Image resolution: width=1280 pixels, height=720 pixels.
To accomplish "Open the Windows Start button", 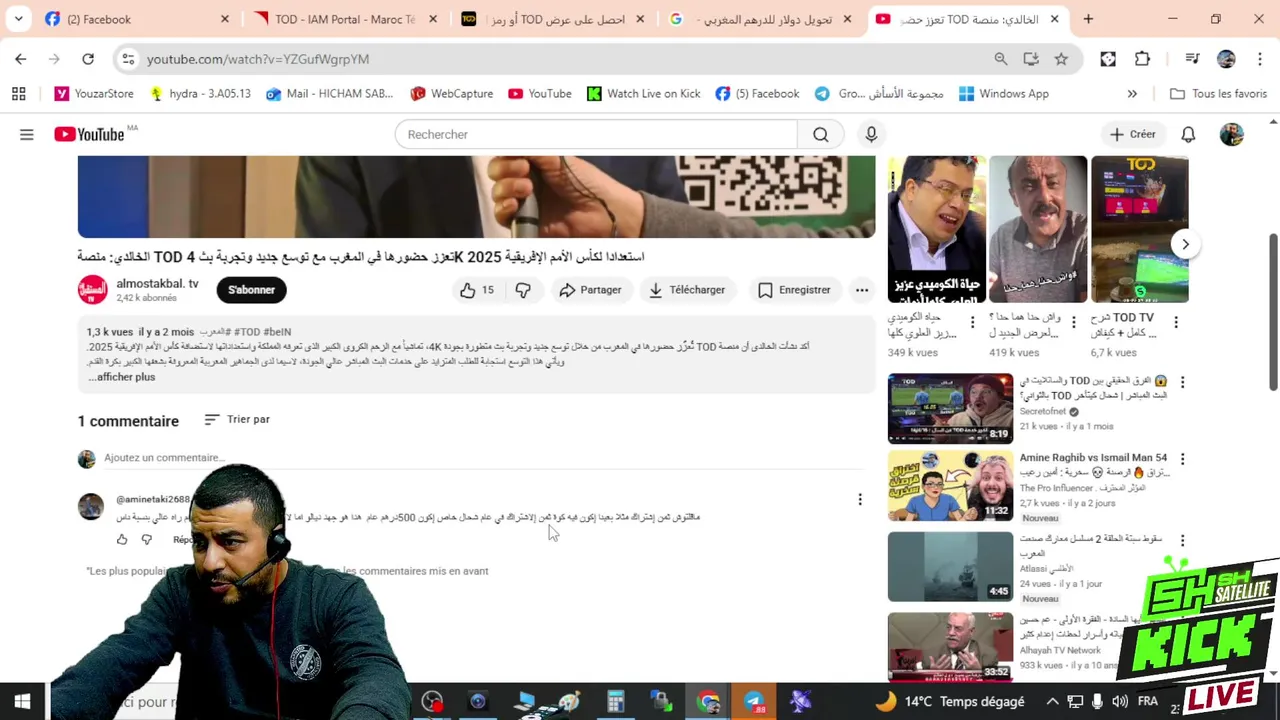I will 22,702.
